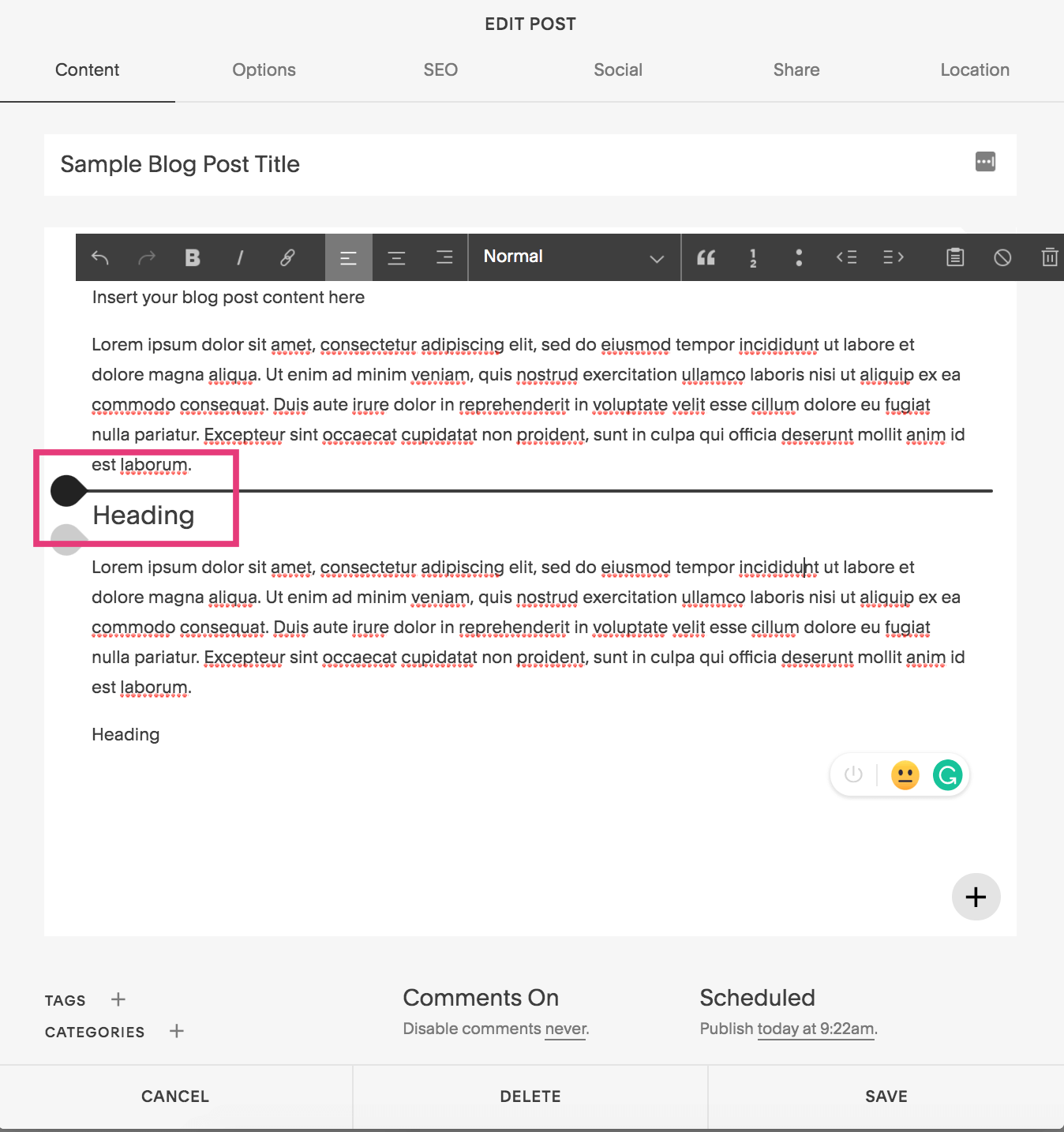The width and height of the screenshot is (1064, 1132).
Task: Click the never link under Comments On
Action: pyautogui.click(x=565, y=1029)
